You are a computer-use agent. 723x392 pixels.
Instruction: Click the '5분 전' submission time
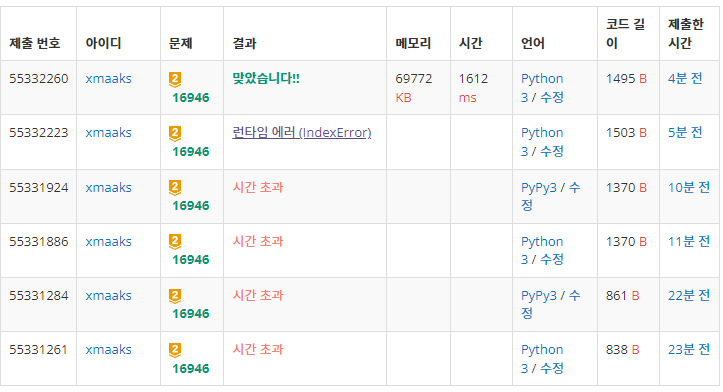click(x=685, y=133)
